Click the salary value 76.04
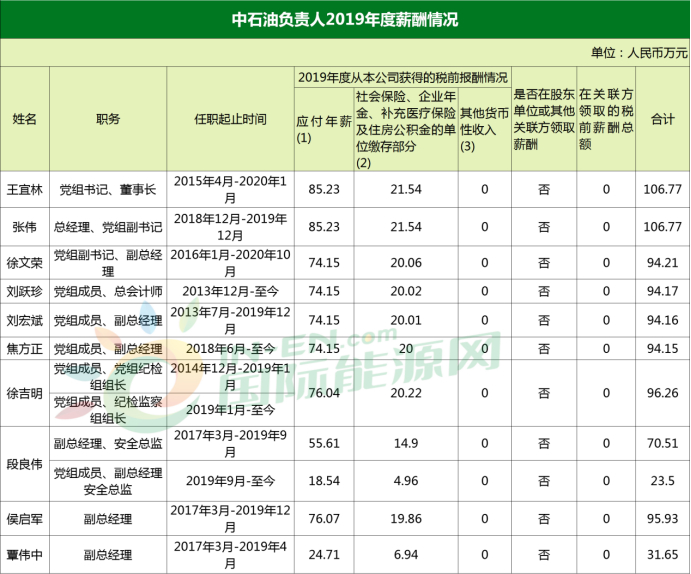This screenshot has height=574, width=691. coord(324,393)
